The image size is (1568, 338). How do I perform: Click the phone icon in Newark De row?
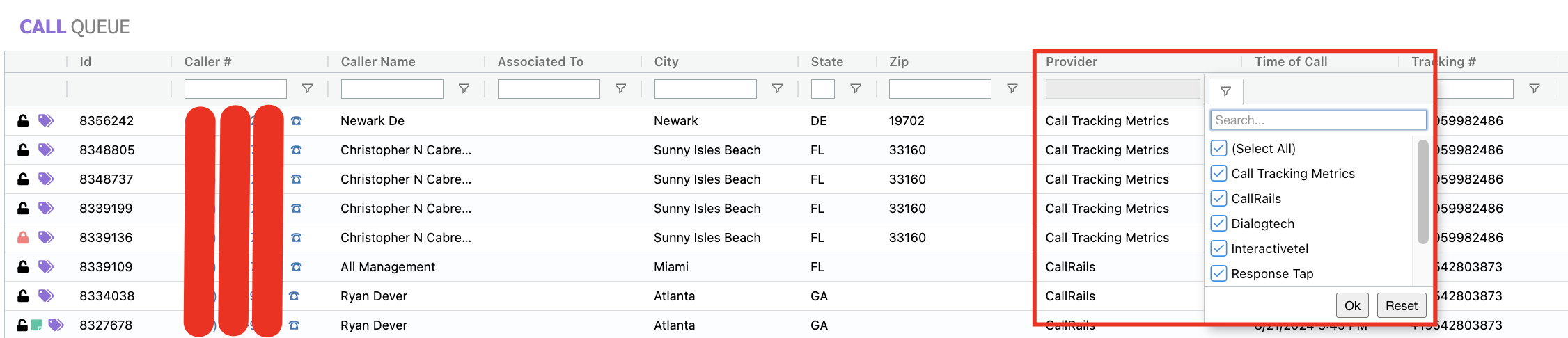[296, 121]
